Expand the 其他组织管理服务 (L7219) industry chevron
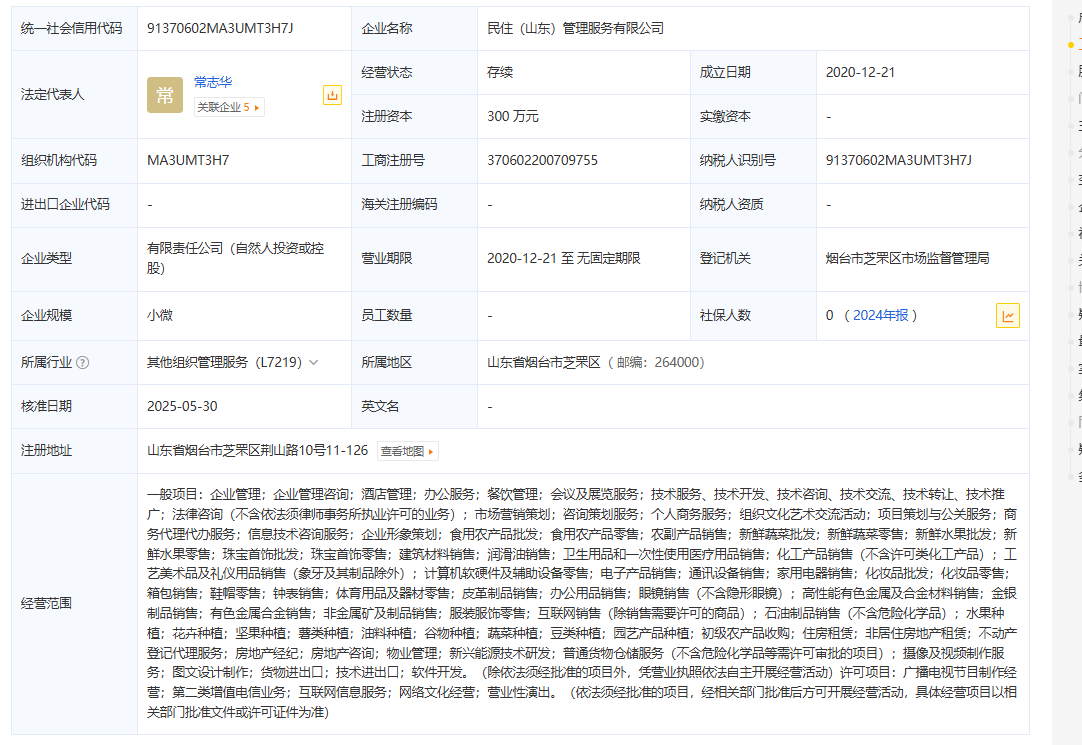1082x745 pixels. [314, 362]
